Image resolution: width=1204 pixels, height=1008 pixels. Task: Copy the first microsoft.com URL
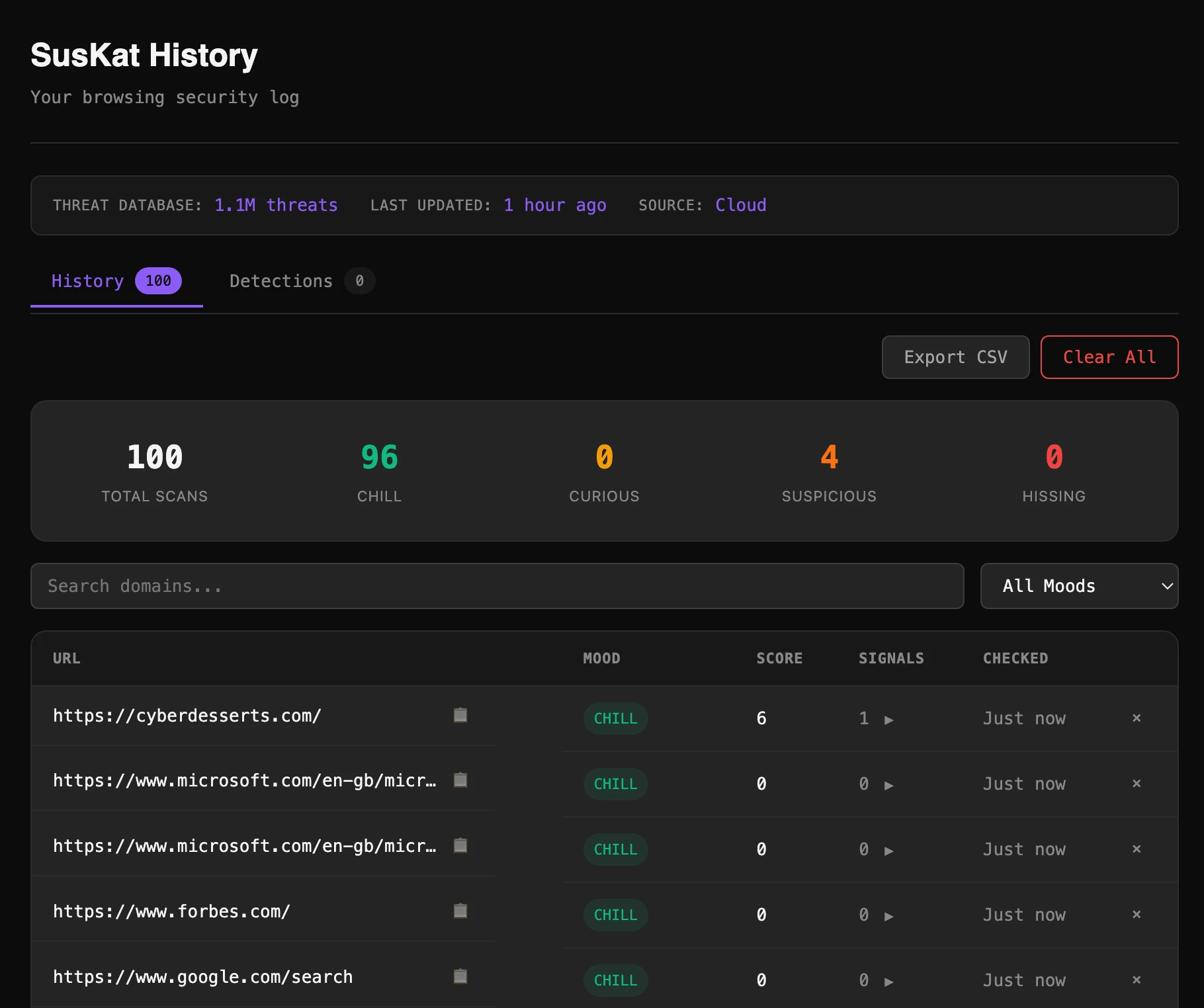click(460, 780)
